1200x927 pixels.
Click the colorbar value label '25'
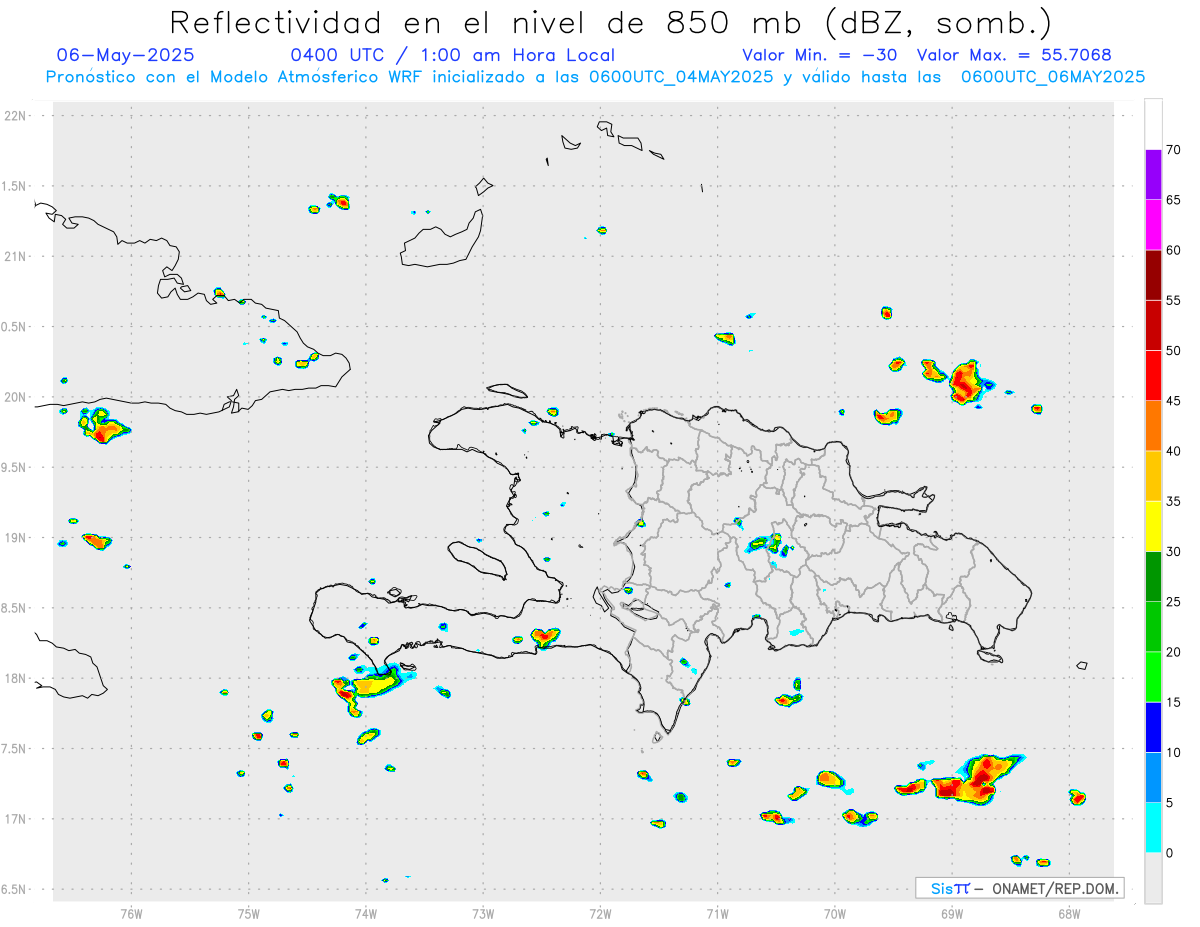pos(1173,602)
